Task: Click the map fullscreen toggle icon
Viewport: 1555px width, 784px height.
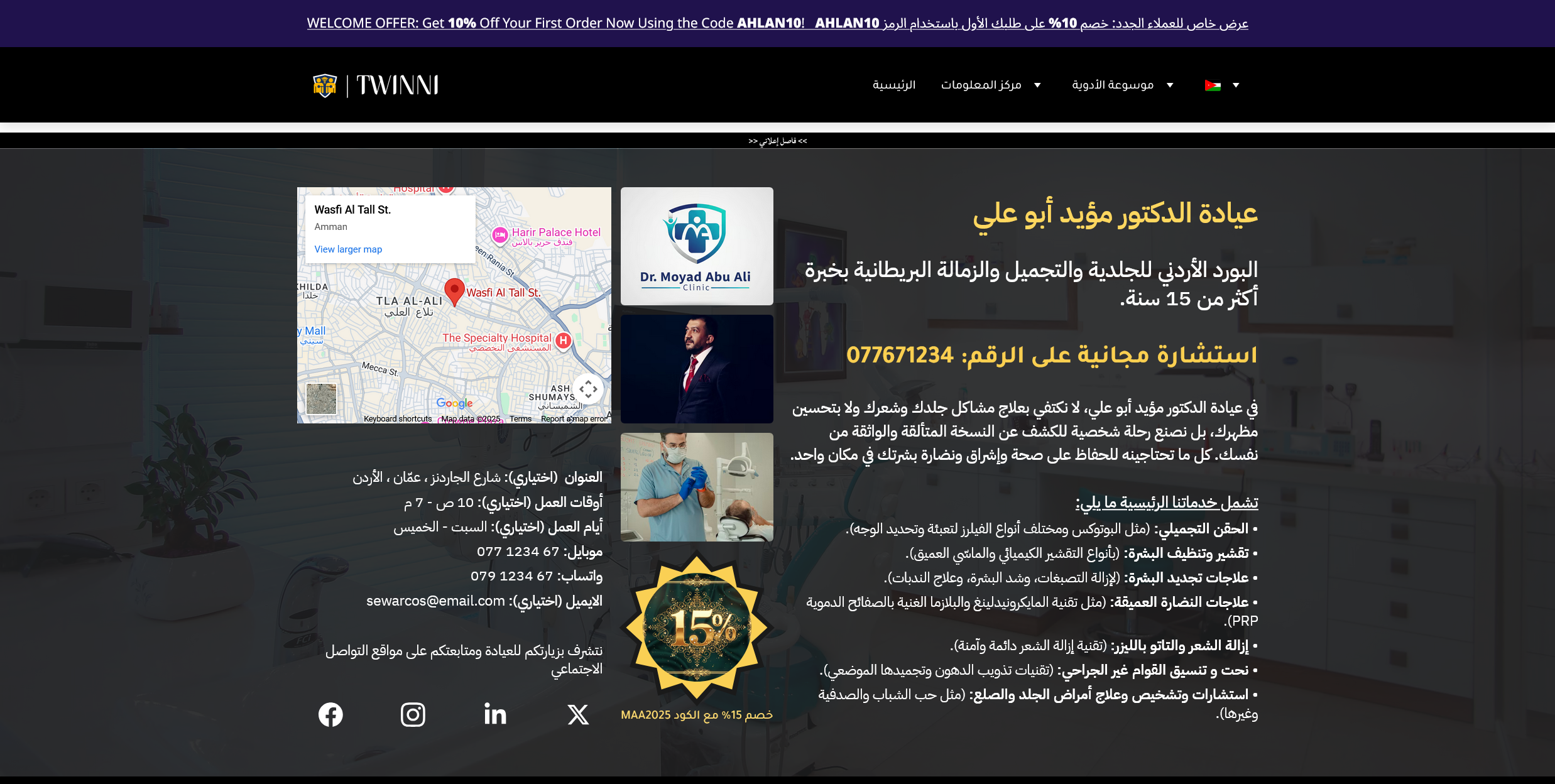Action: pyautogui.click(x=588, y=389)
